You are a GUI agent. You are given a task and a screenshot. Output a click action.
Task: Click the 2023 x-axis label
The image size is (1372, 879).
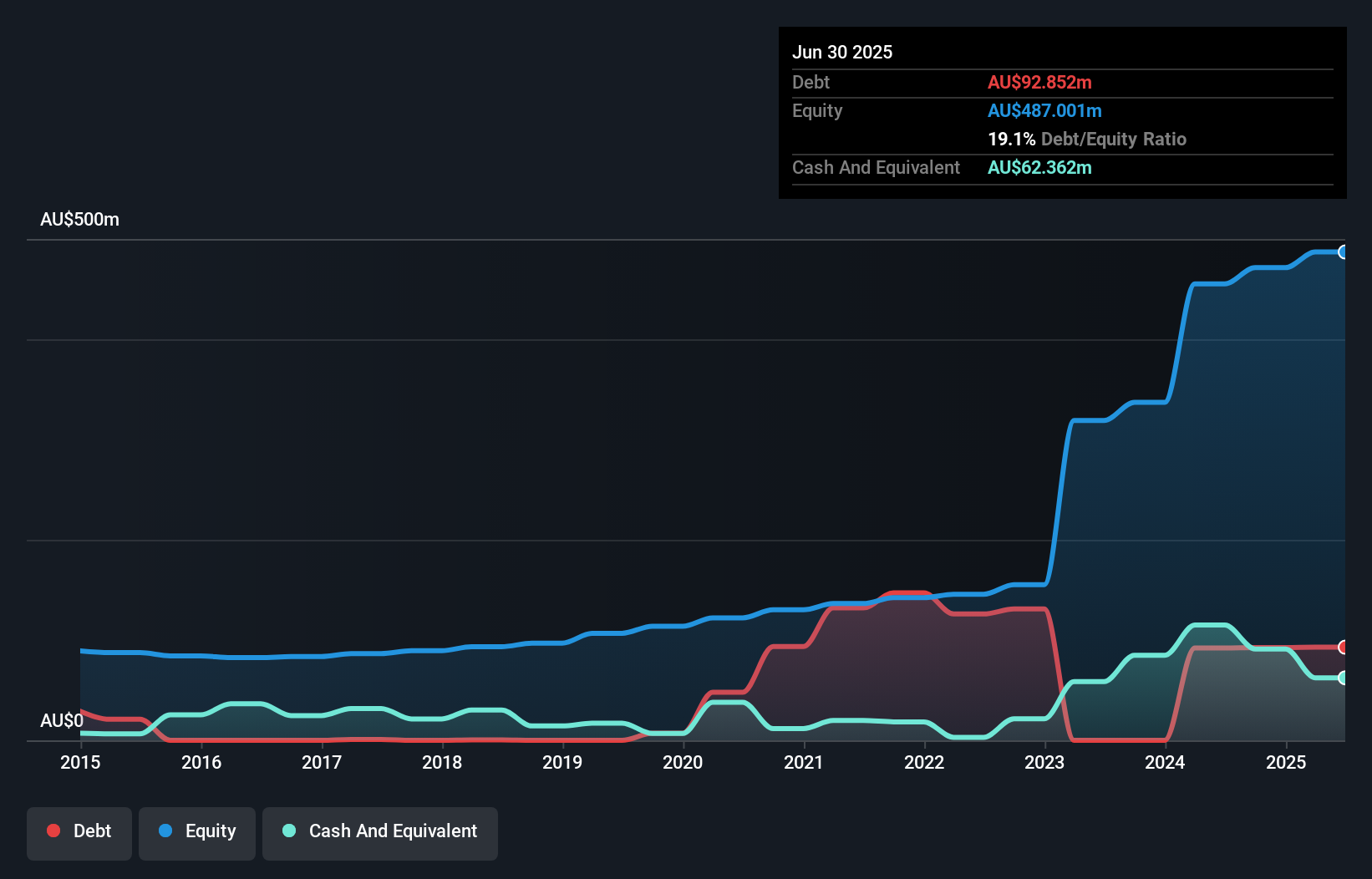point(1044,762)
